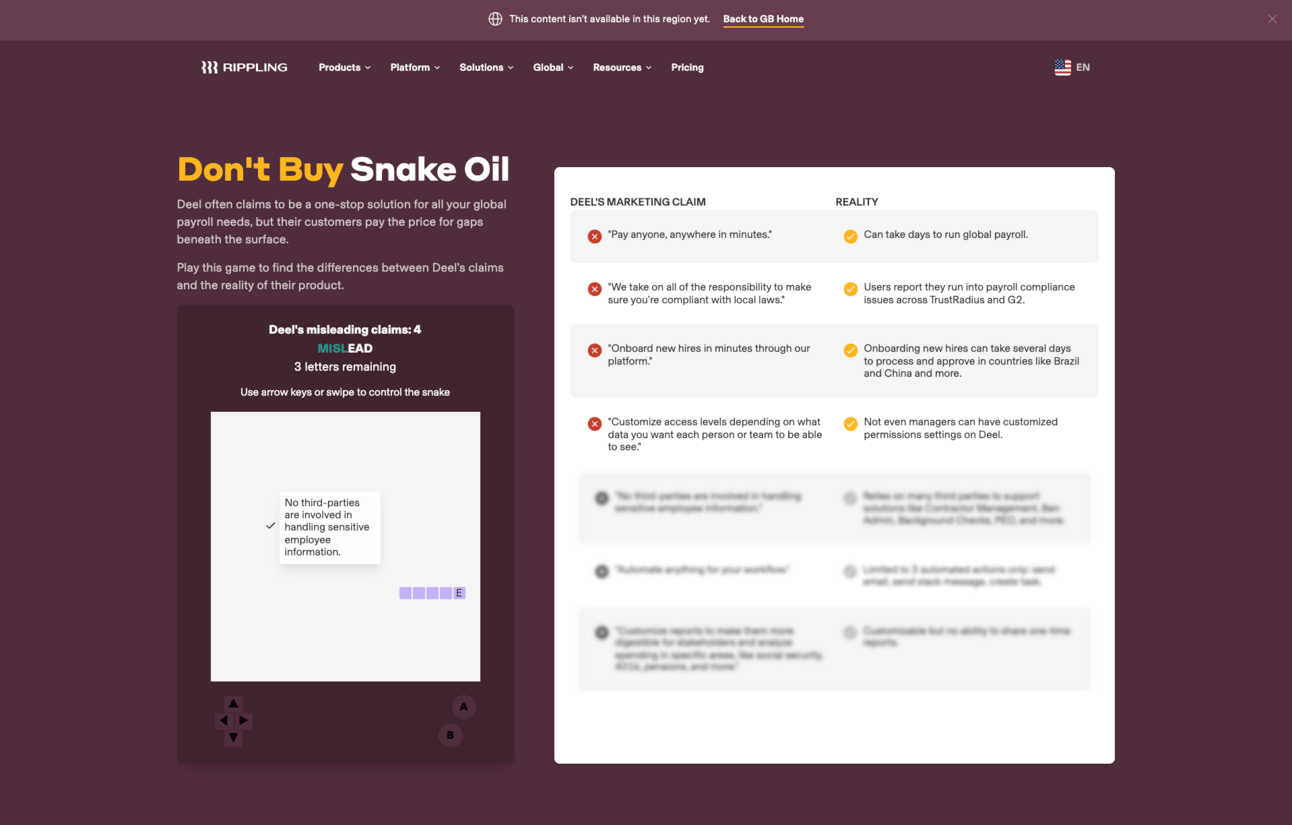The image size is (1292, 825).
Task: Click the grey icon beside blurred "Customizable but no ability" text
Action: 850,632
